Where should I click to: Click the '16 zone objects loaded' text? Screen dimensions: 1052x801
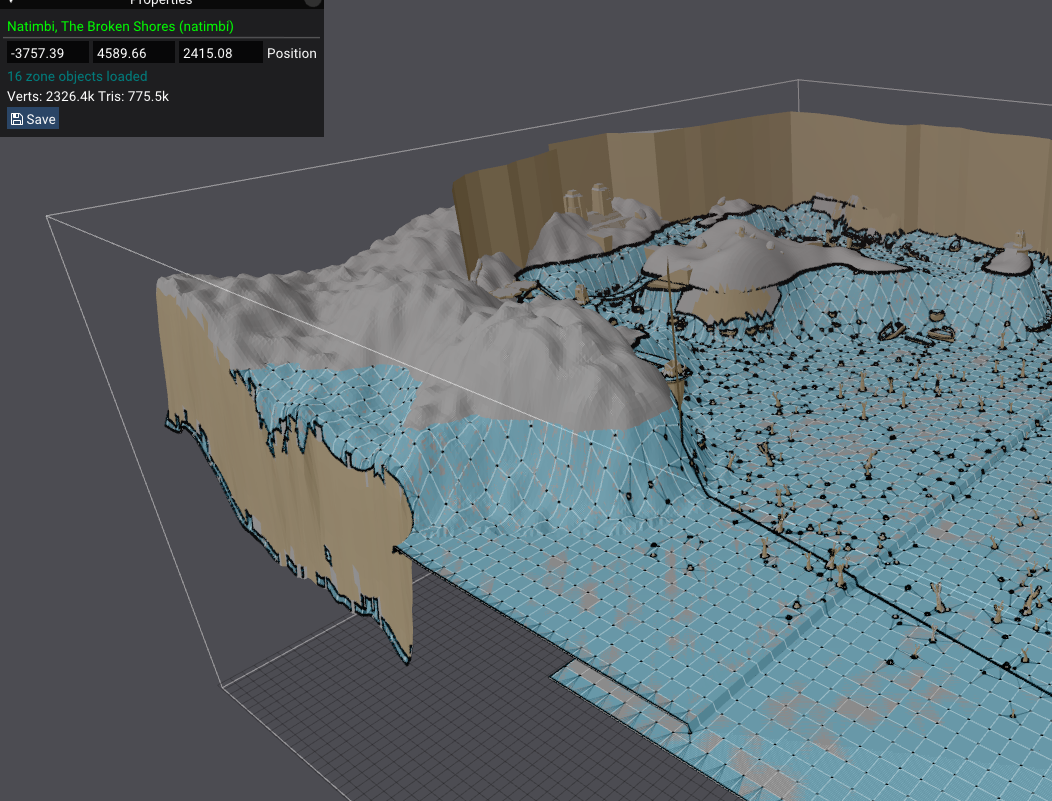click(77, 76)
